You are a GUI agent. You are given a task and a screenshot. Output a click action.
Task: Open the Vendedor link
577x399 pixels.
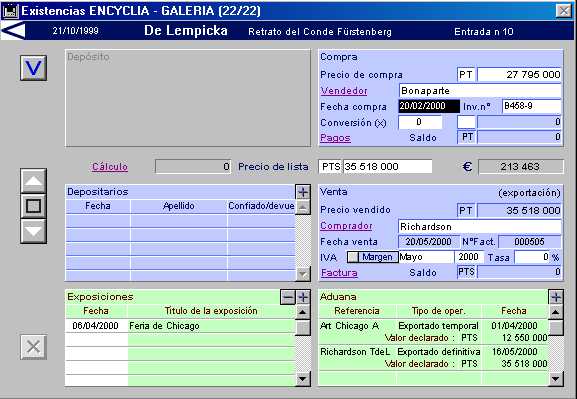click(x=344, y=91)
